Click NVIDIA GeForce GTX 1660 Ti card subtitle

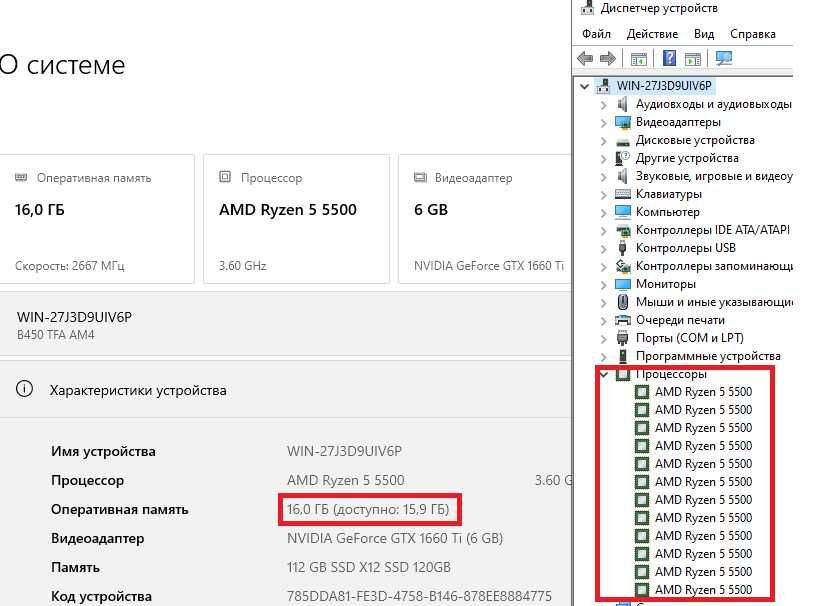point(489,266)
